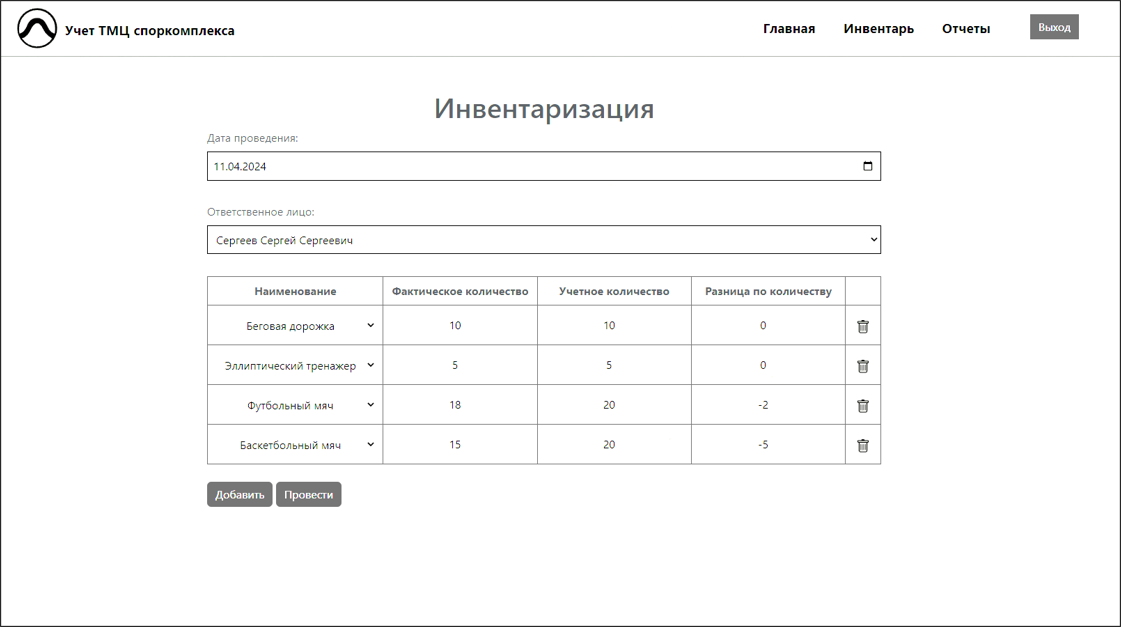Screen dimensions: 1121x627
Task: Open the calendar date picker icon
Action: tap(867, 166)
